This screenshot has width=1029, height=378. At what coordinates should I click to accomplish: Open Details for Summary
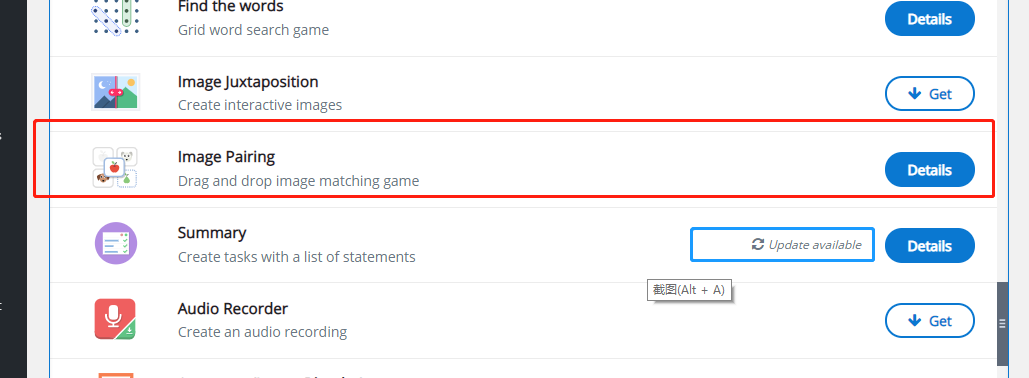pos(929,245)
